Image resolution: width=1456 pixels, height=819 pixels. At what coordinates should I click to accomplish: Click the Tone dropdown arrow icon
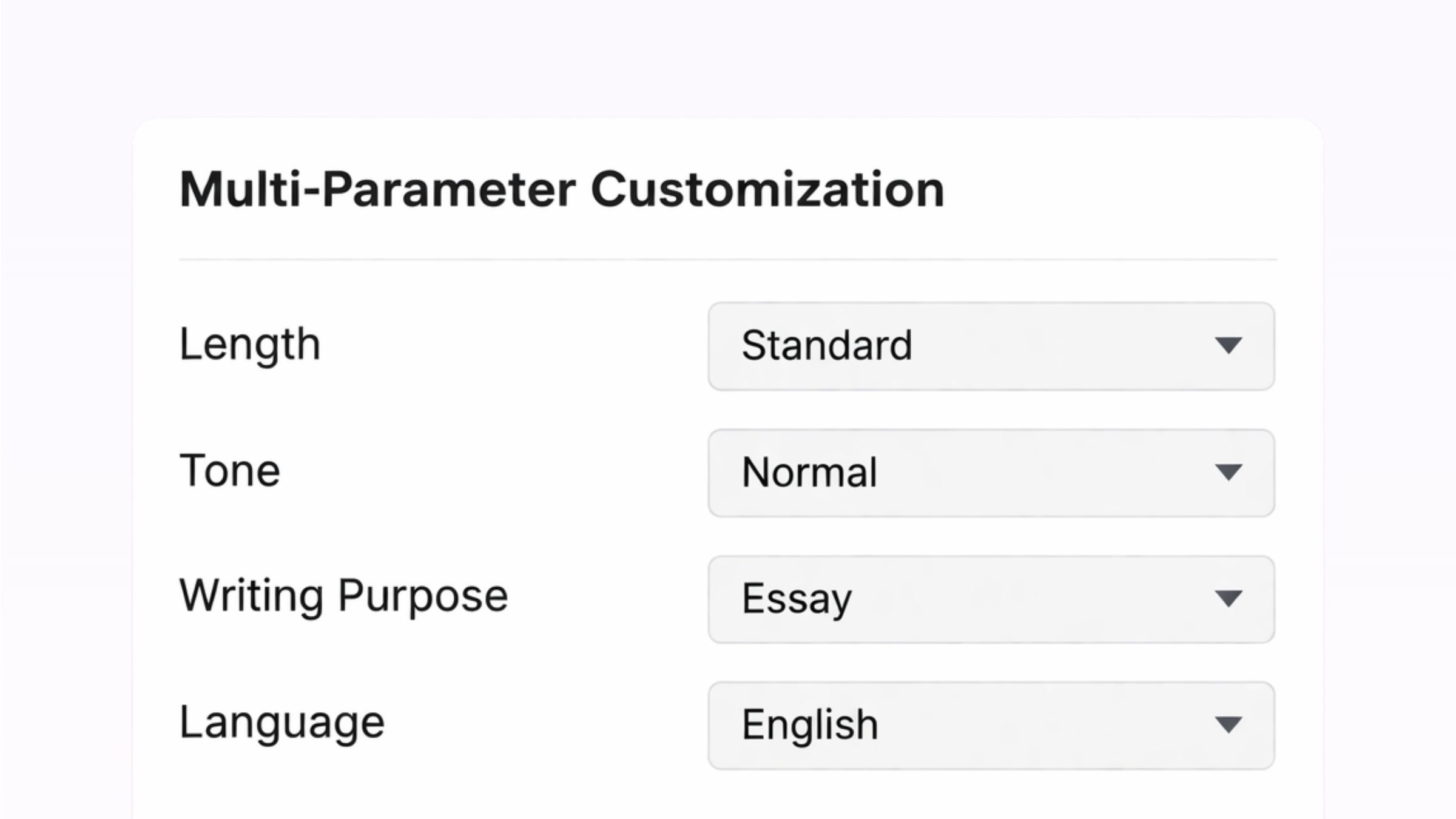point(1228,472)
